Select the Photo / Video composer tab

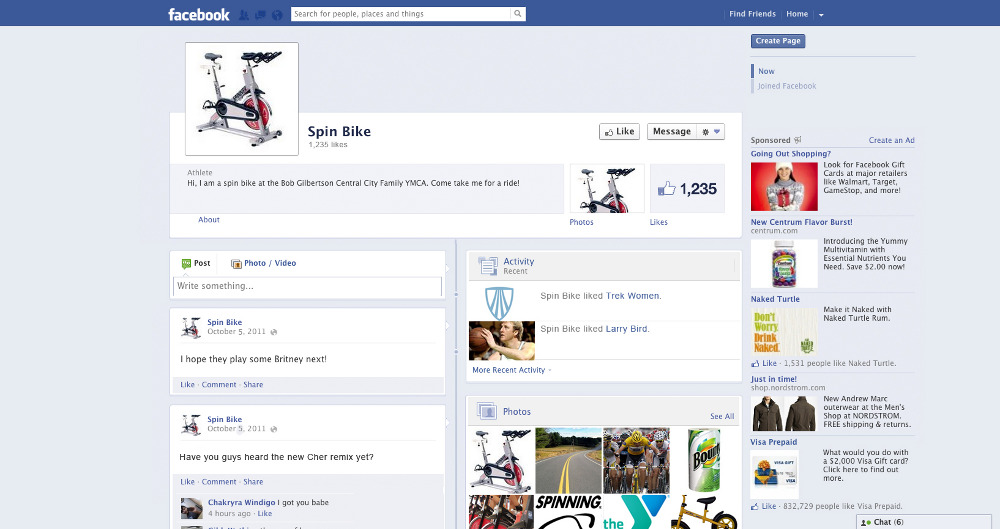pyautogui.click(x=263, y=263)
